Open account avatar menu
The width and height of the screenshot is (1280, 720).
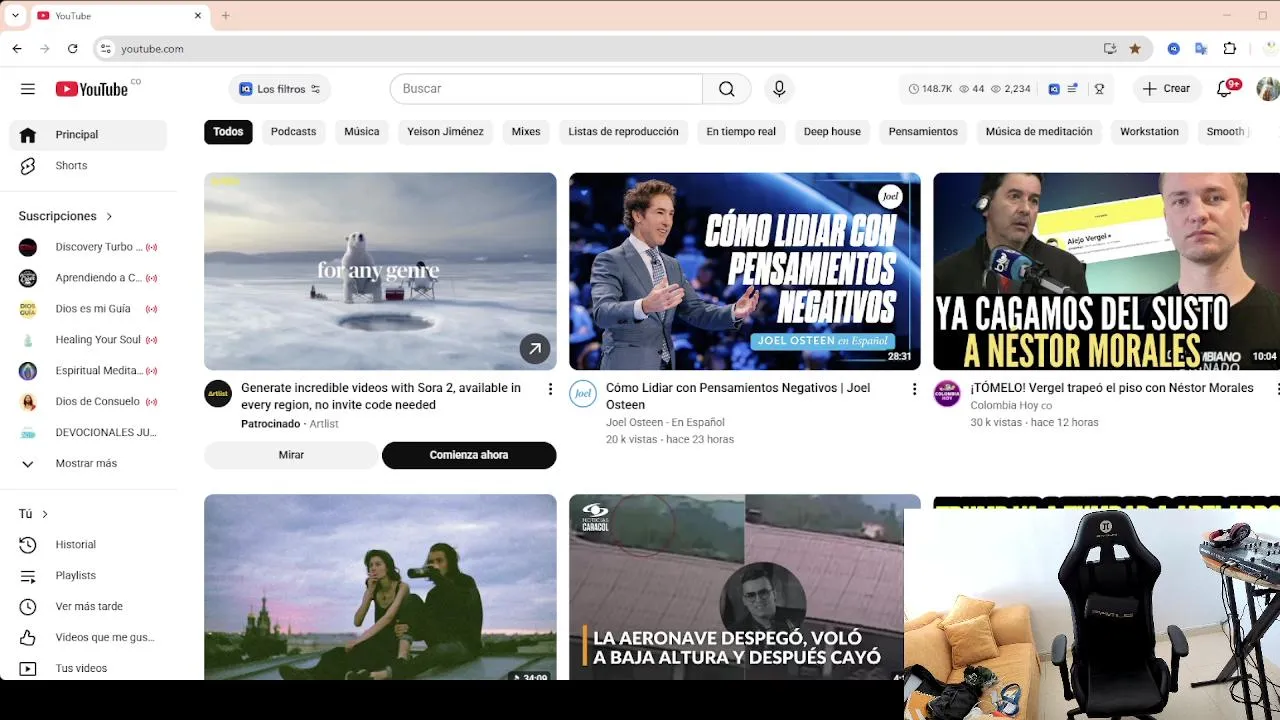click(x=1268, y=89)
